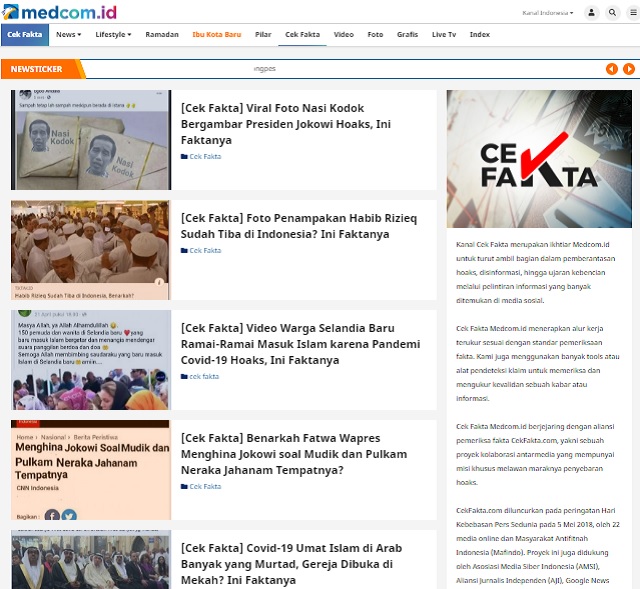Click the blue Cek Fakta button
The image size is (640, 589).
tap(24, 34)
